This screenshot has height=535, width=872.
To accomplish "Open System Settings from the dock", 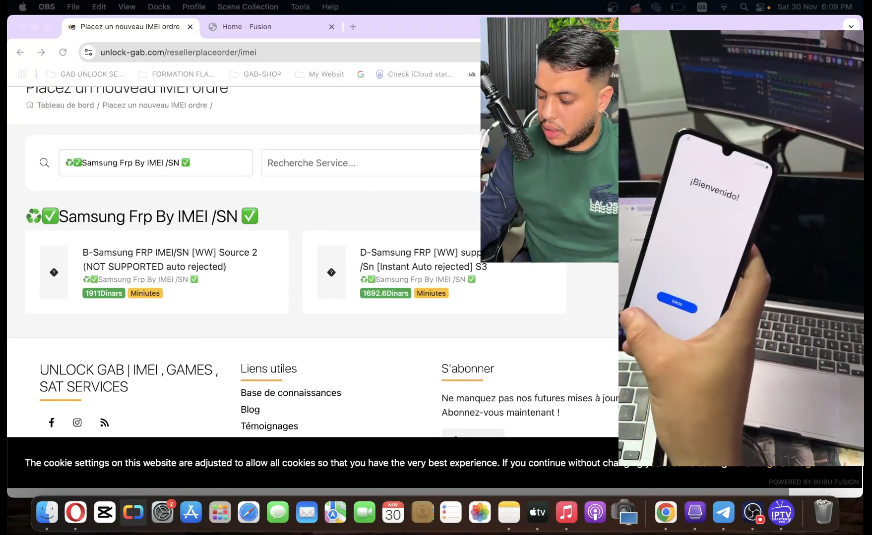I will click(x=162, y=512).
